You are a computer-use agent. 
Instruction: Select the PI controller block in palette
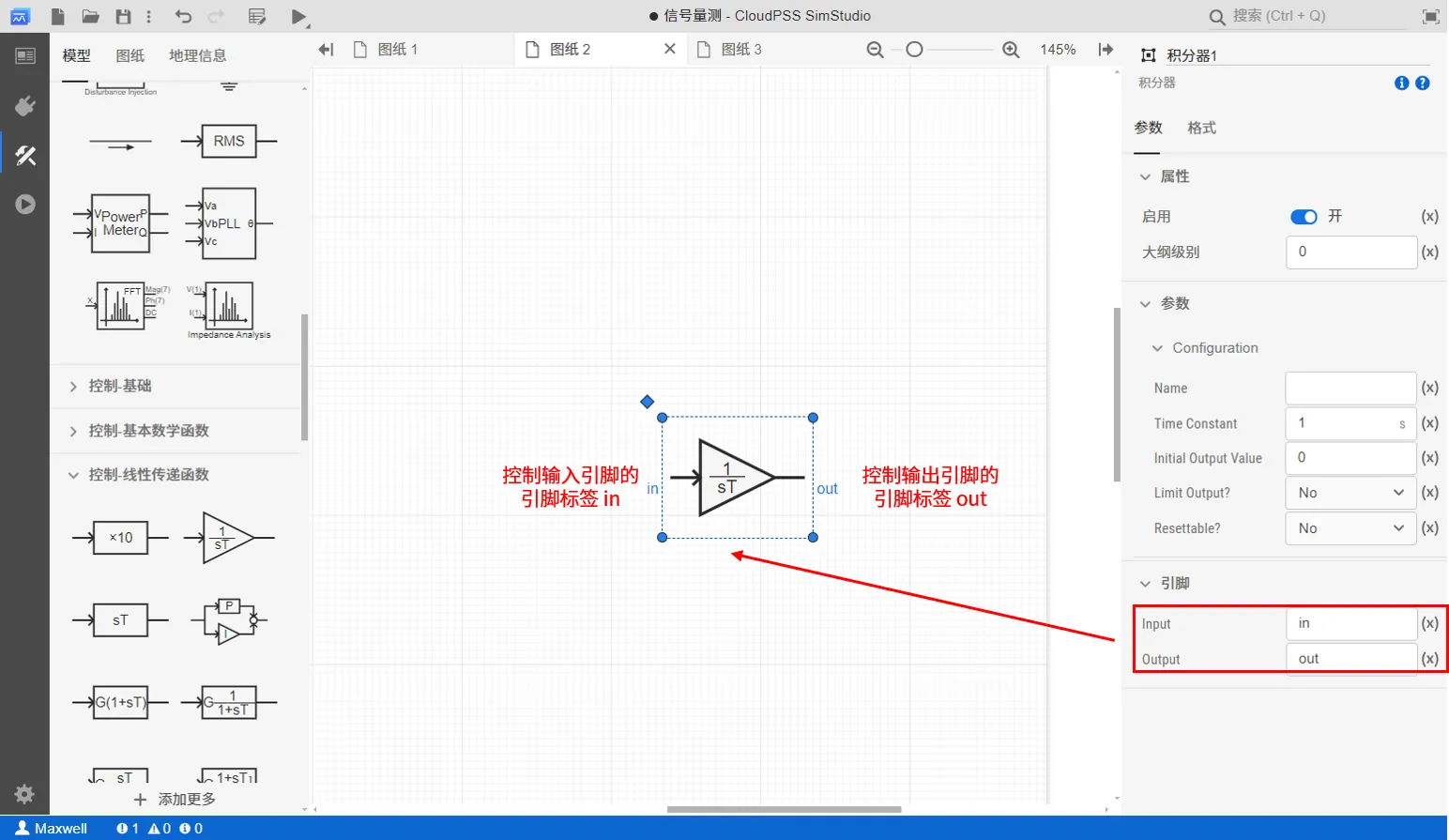click(229, 620)
